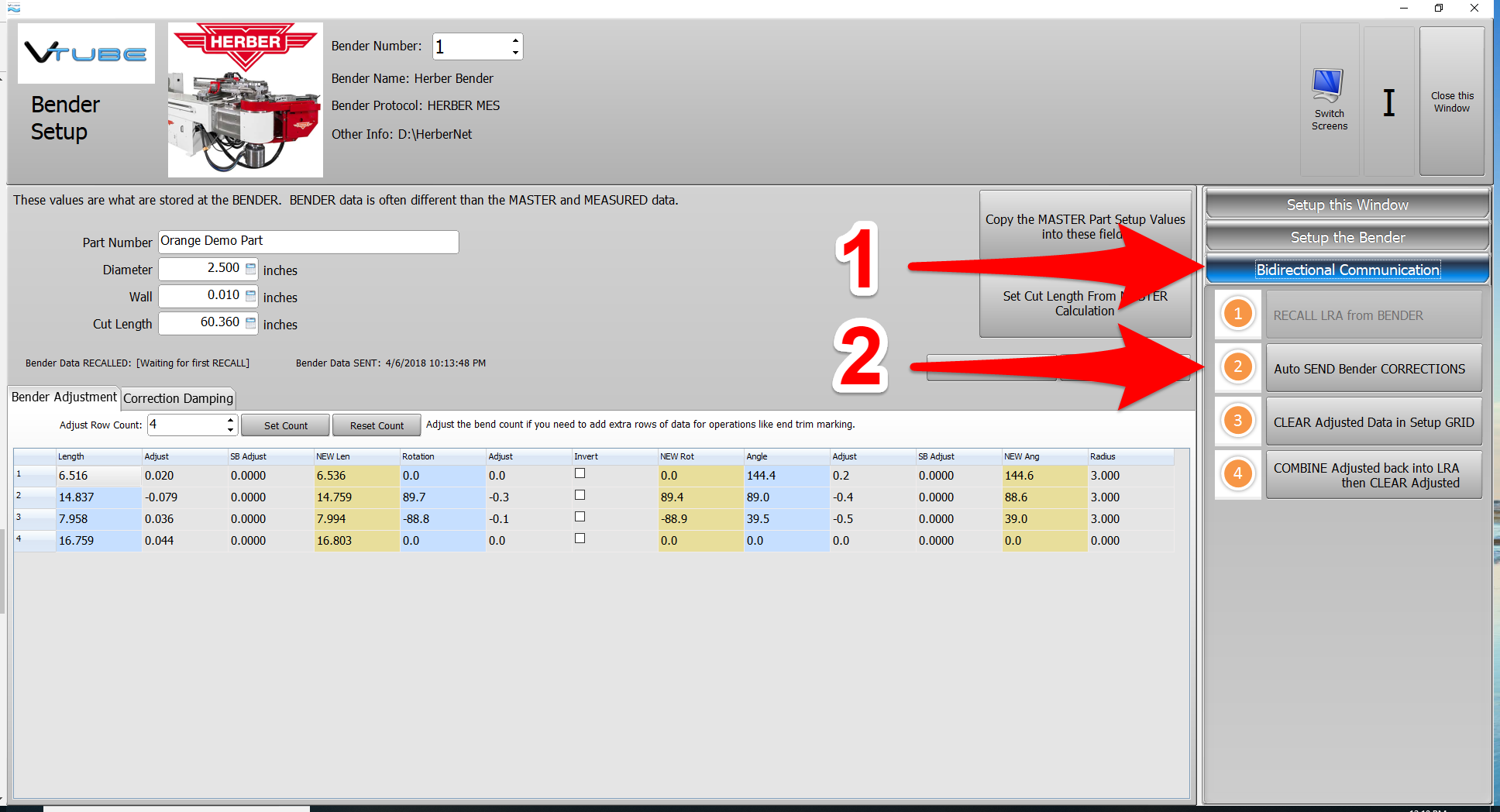
Task: Collapse the Bidirectional Communication section
Action: click(1347, 270)
